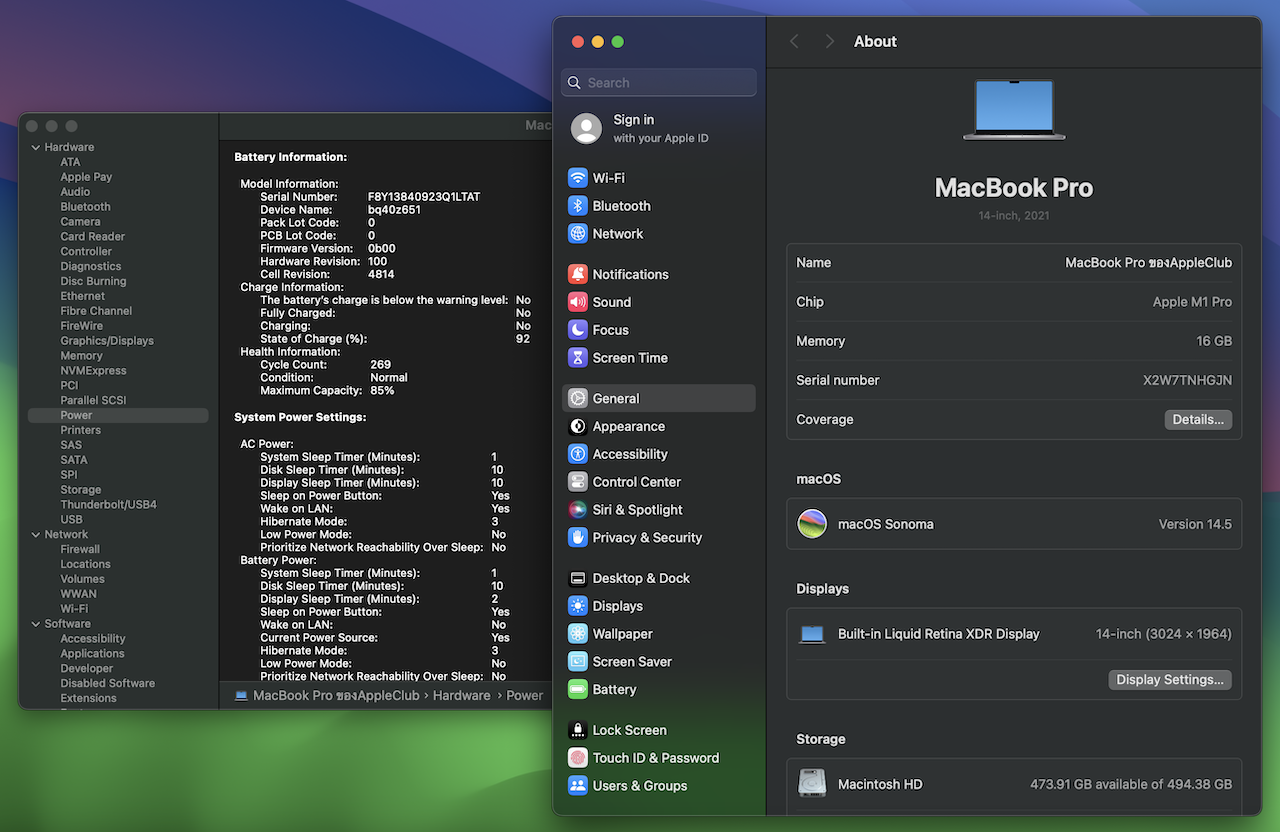Viewport: 1280px width, 832px height.
Task: Open coverage Details button
Action: (x=1198, y=420)
